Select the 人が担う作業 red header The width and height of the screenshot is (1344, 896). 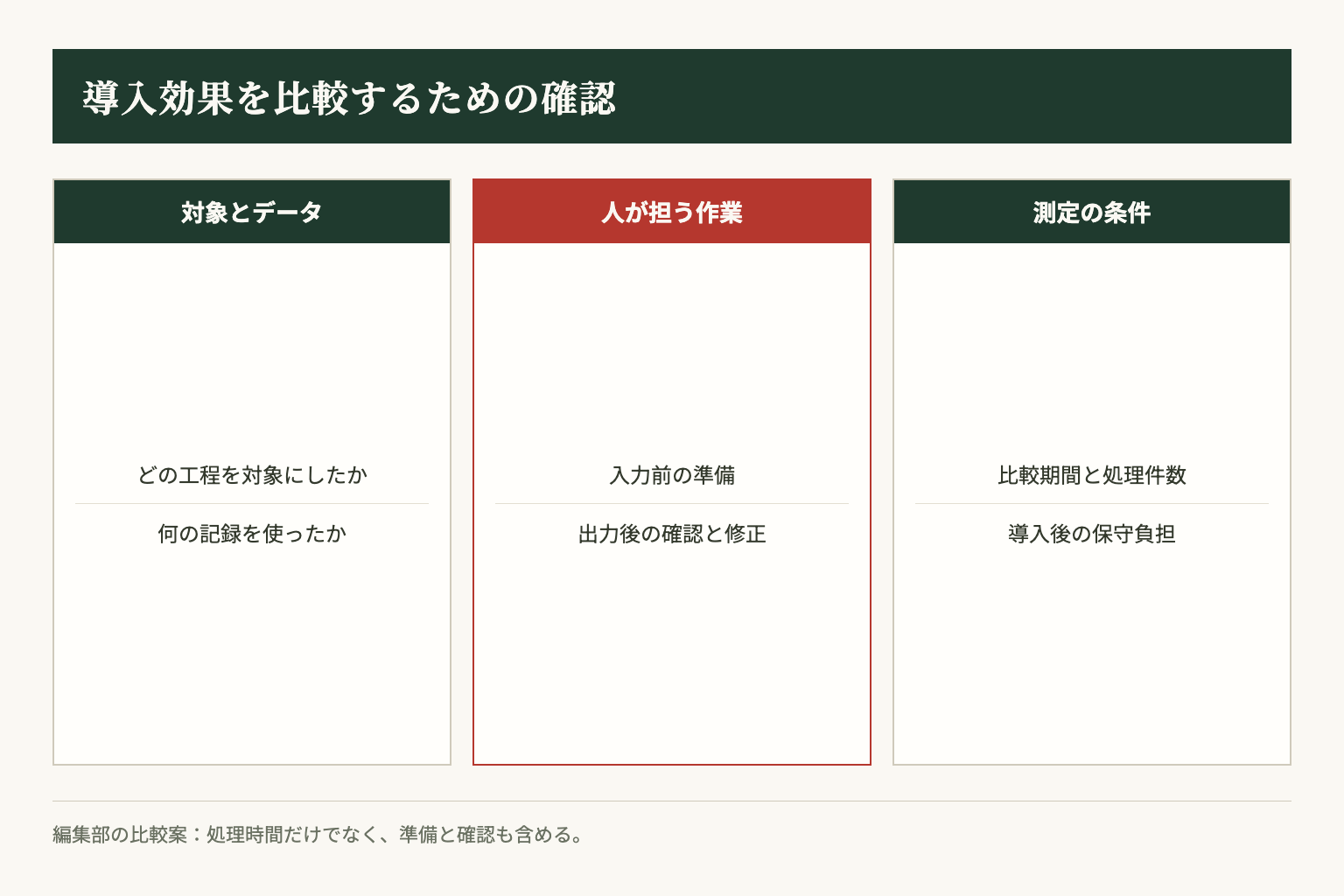672,212
